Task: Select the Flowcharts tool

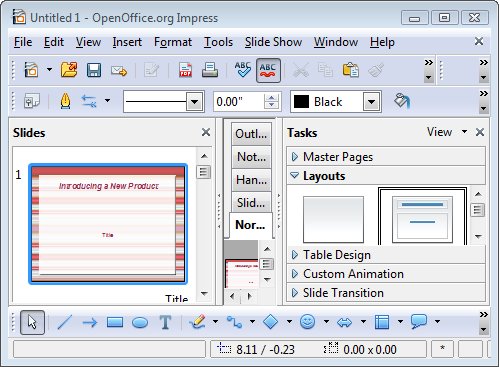Action: [382, 322]
